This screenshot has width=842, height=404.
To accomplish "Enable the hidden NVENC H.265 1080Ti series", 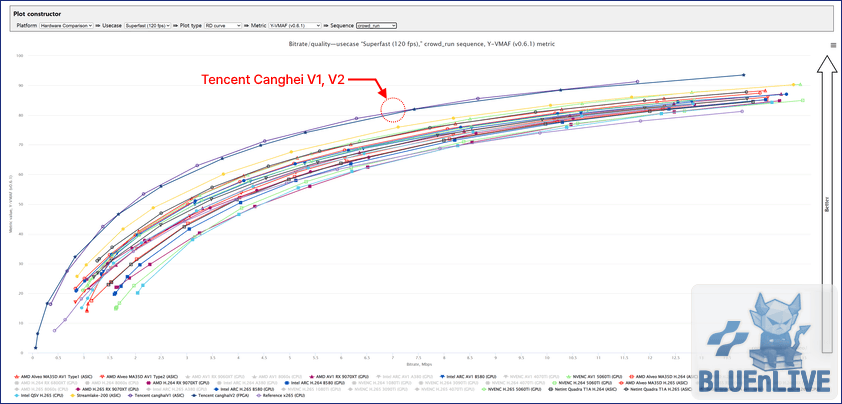I will pos(311,389).
